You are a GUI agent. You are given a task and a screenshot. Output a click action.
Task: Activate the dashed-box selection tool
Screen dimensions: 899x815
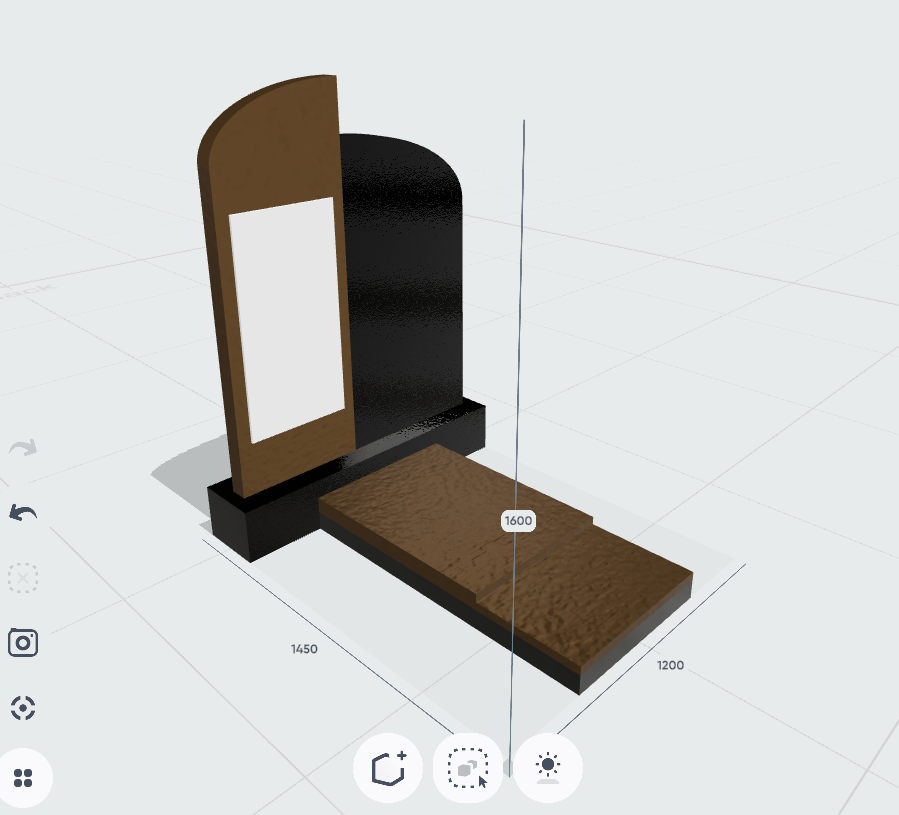pos(467,768)
